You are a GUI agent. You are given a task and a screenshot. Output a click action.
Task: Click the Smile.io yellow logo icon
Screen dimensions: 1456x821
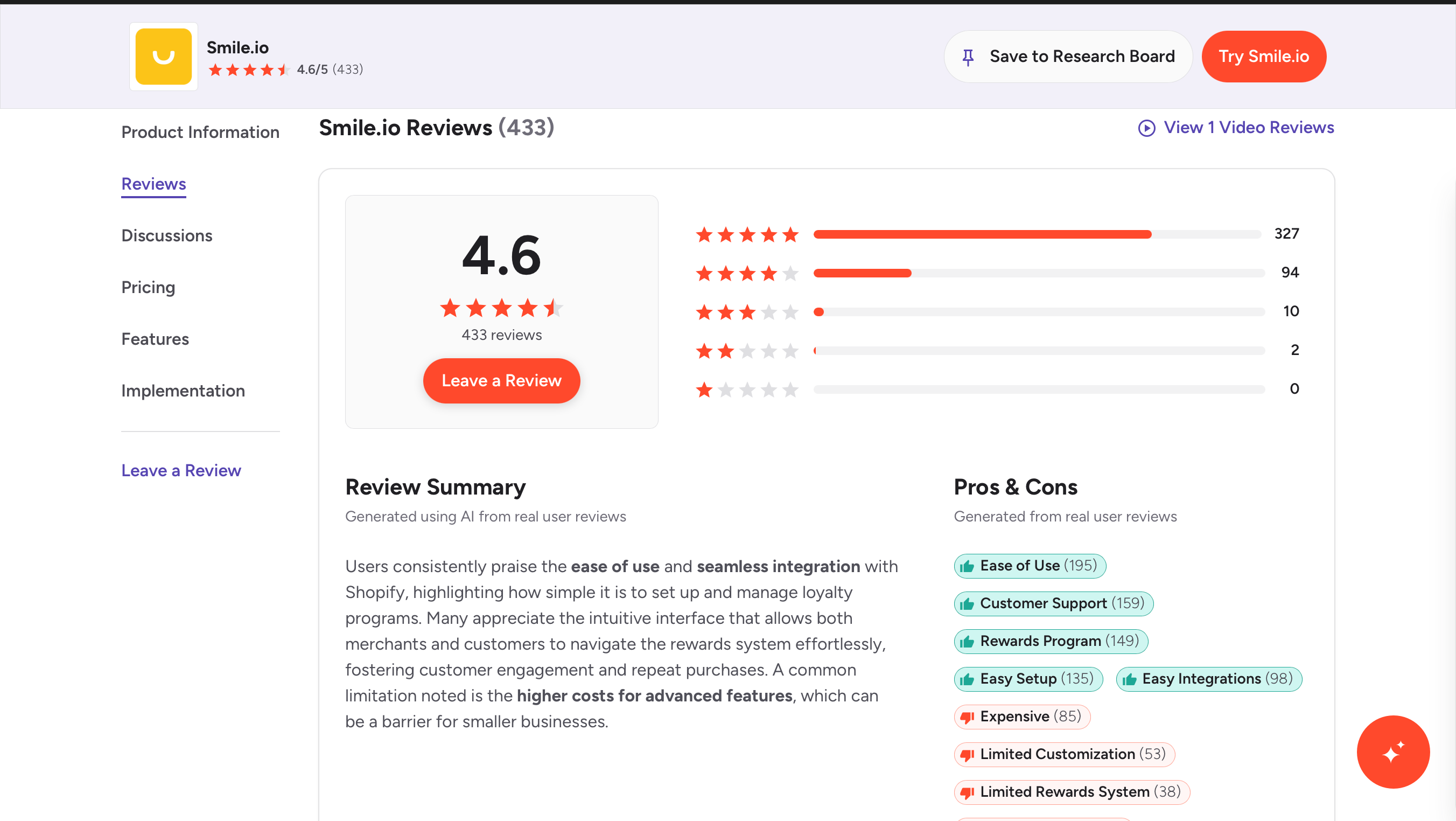(x=163, y=57)
